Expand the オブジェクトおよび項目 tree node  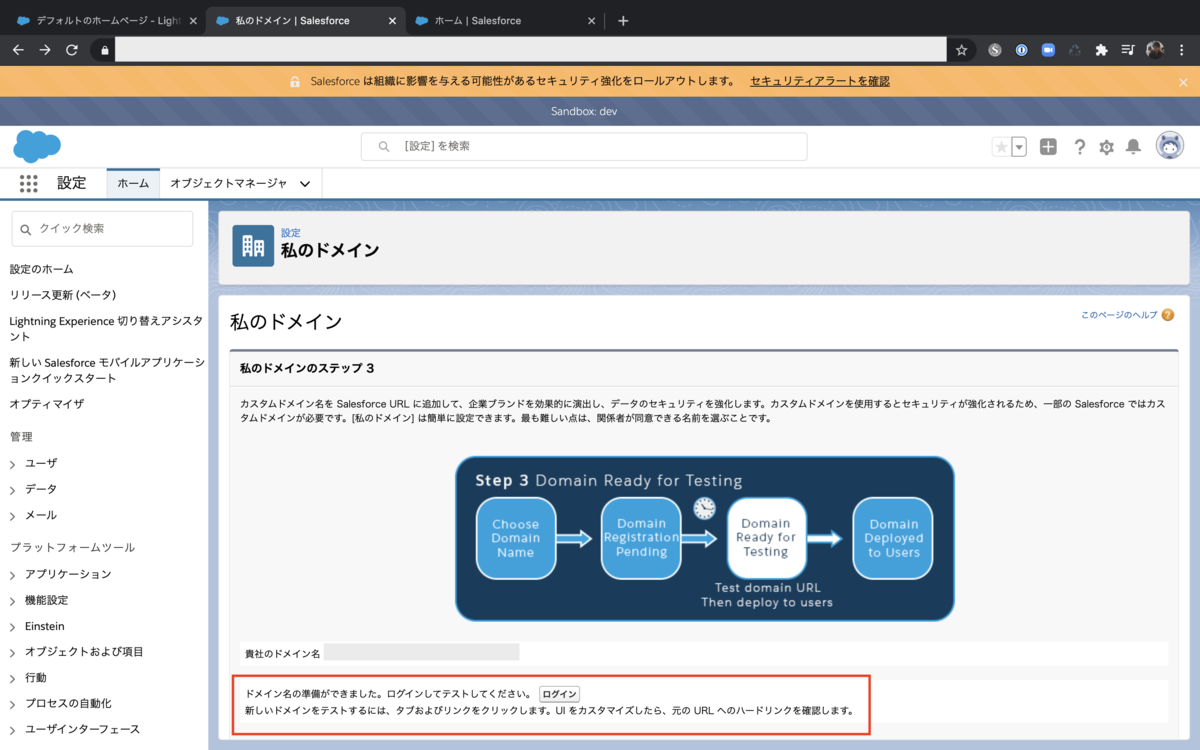pyautogui.click(x=13, y=652)
